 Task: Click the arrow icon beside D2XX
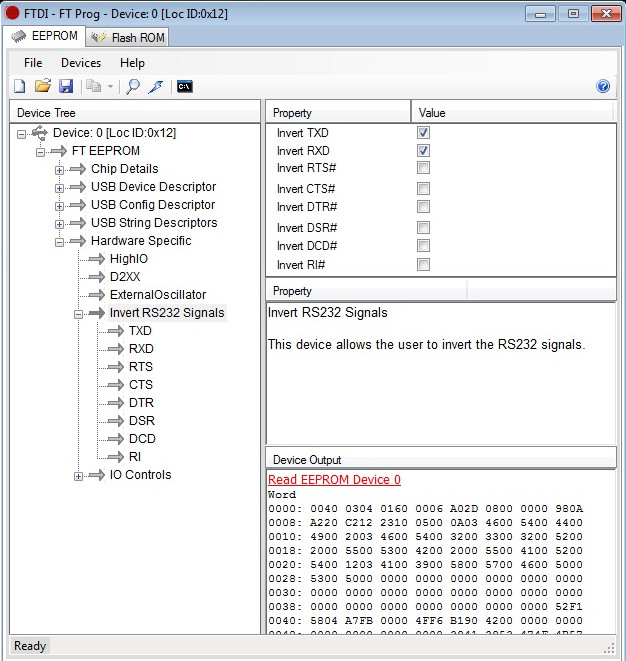point(97,277)
